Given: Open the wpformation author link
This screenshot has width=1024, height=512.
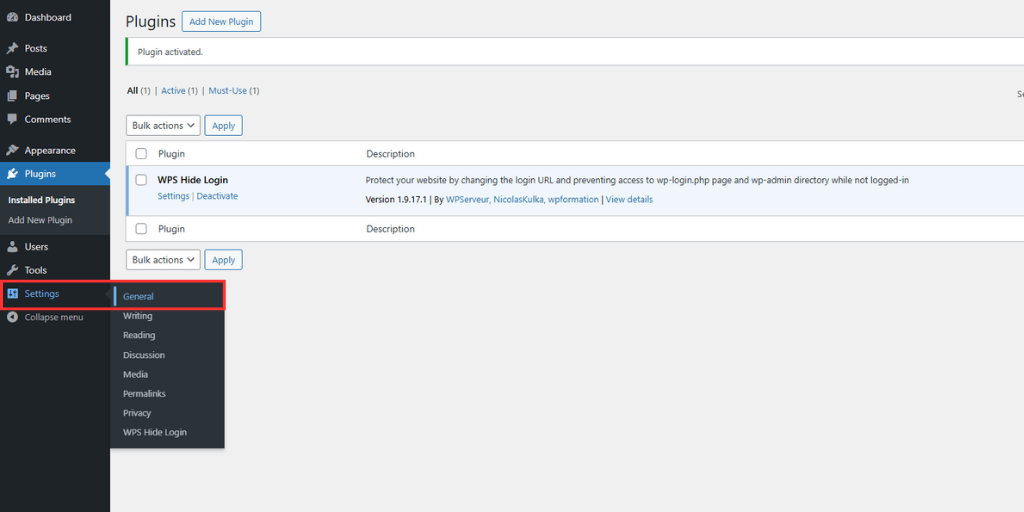Looking at the screenshot, I should [573, 200].
